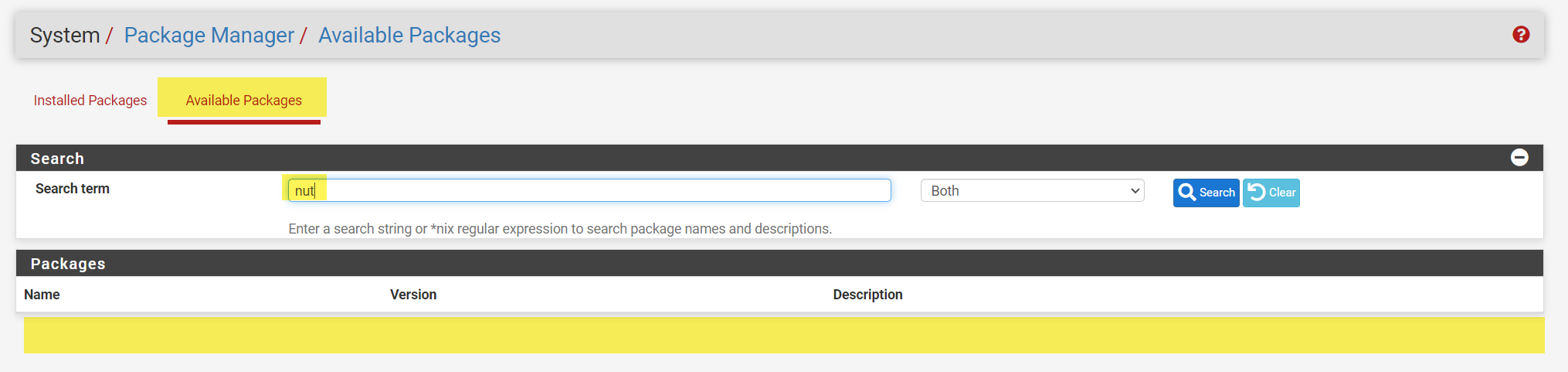Click the Name column header
This screenshot has width=1568, height=372.
42,295
